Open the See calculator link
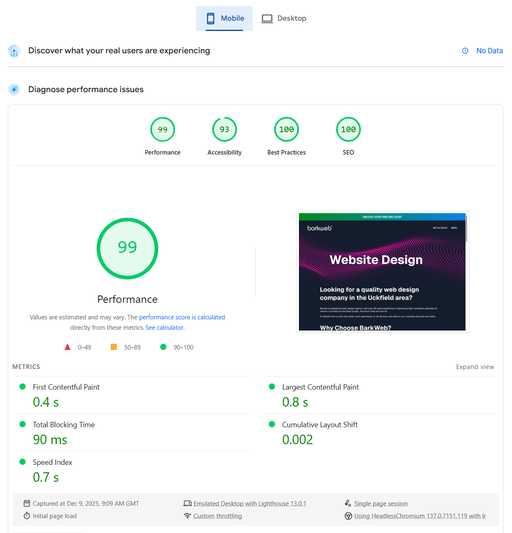 (x=165, y=327)
